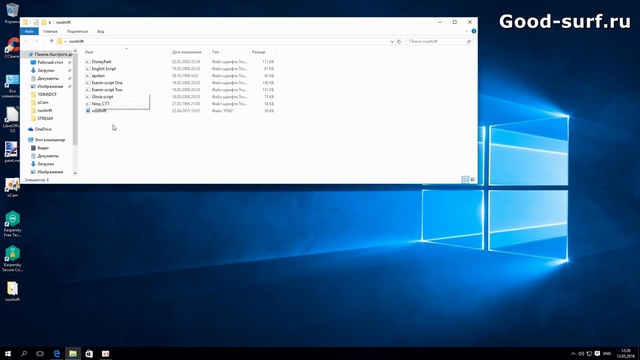The width and height of the screenshot is (640, 360).
Task: Launch Microsoft Edge from the taskbar
Action: (x=57, y=353)
